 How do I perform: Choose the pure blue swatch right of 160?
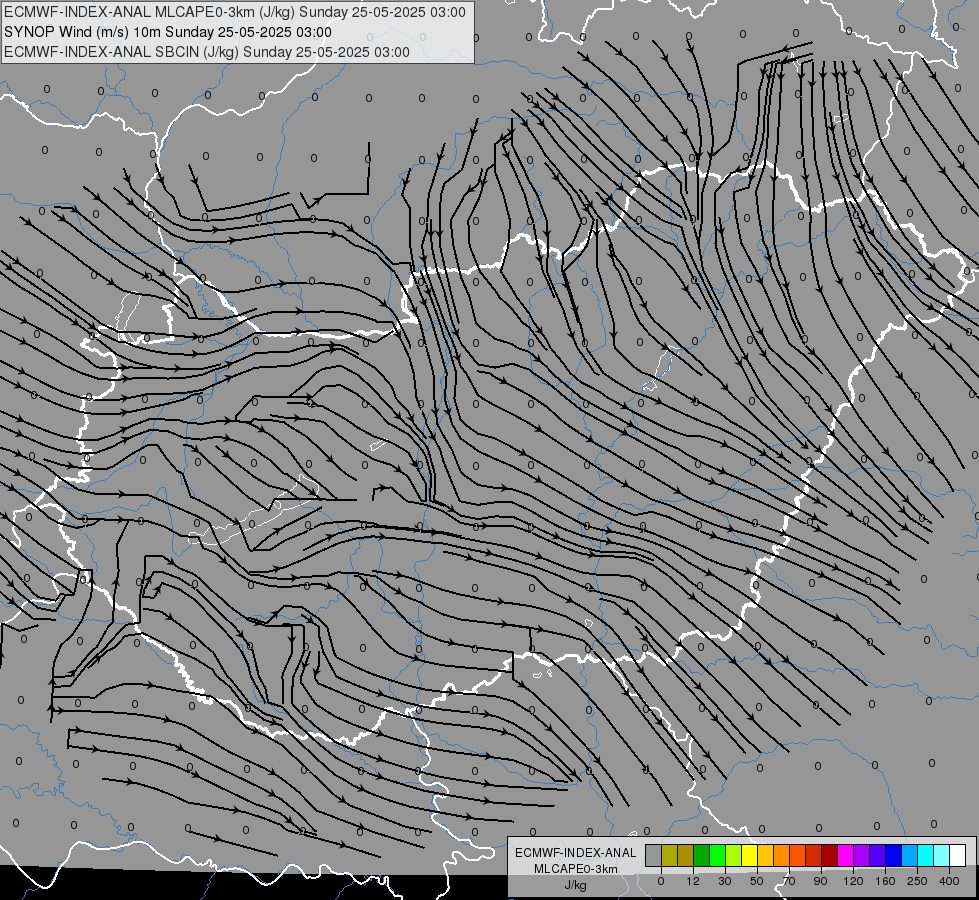point(894,855)
